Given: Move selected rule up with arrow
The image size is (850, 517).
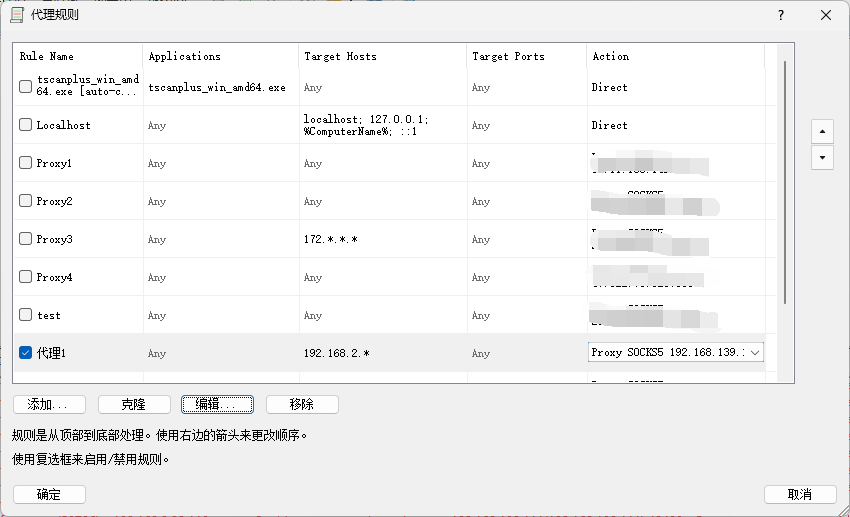Looking at the screenshot, I should (822, 131).
